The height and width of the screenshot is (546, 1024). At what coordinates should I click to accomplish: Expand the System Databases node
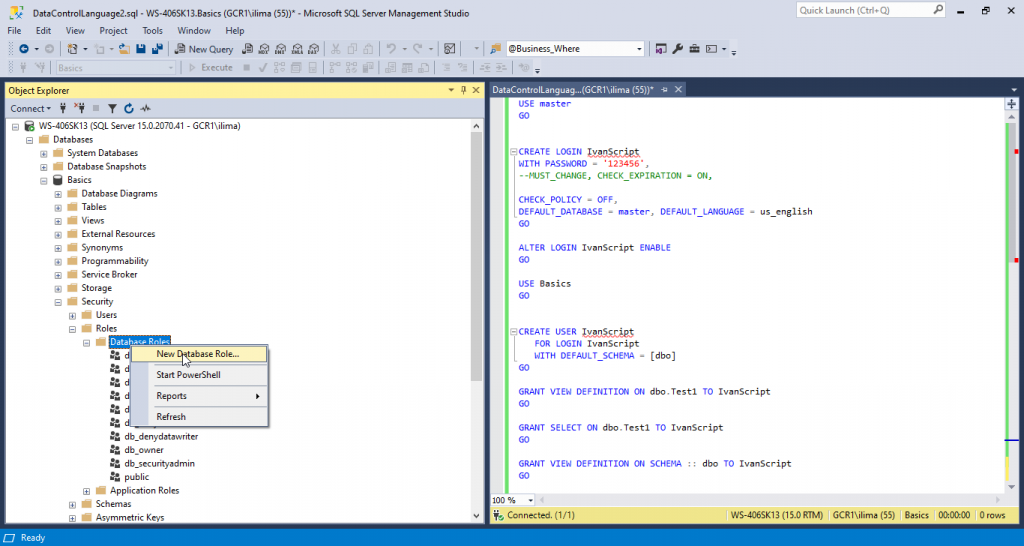click(44, 153)
